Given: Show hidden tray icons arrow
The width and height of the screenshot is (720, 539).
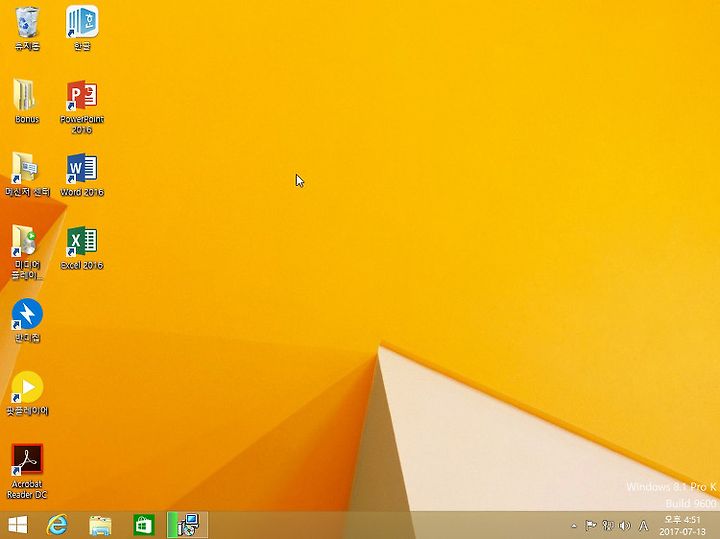Looking at the screenshot, I should [x=574, y=526].
